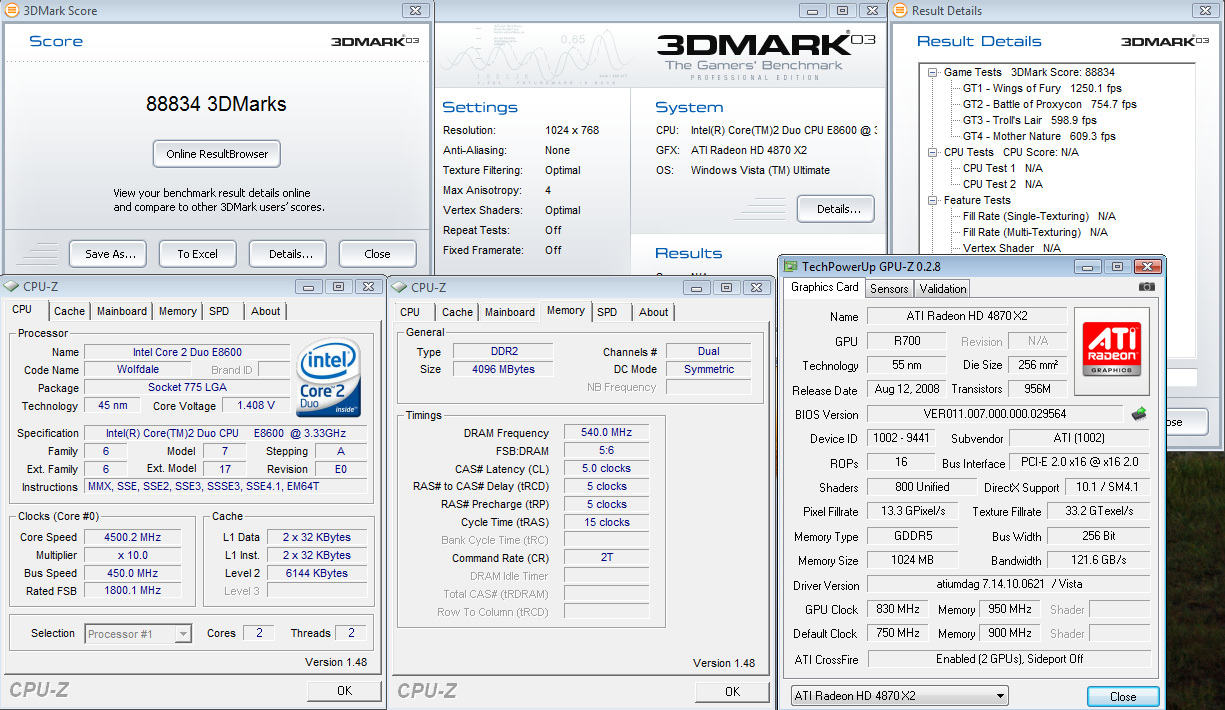This screenshot has height=710, width=1225.
Task: Click the 88834 3DMarks score text
Action: point(217,104)
